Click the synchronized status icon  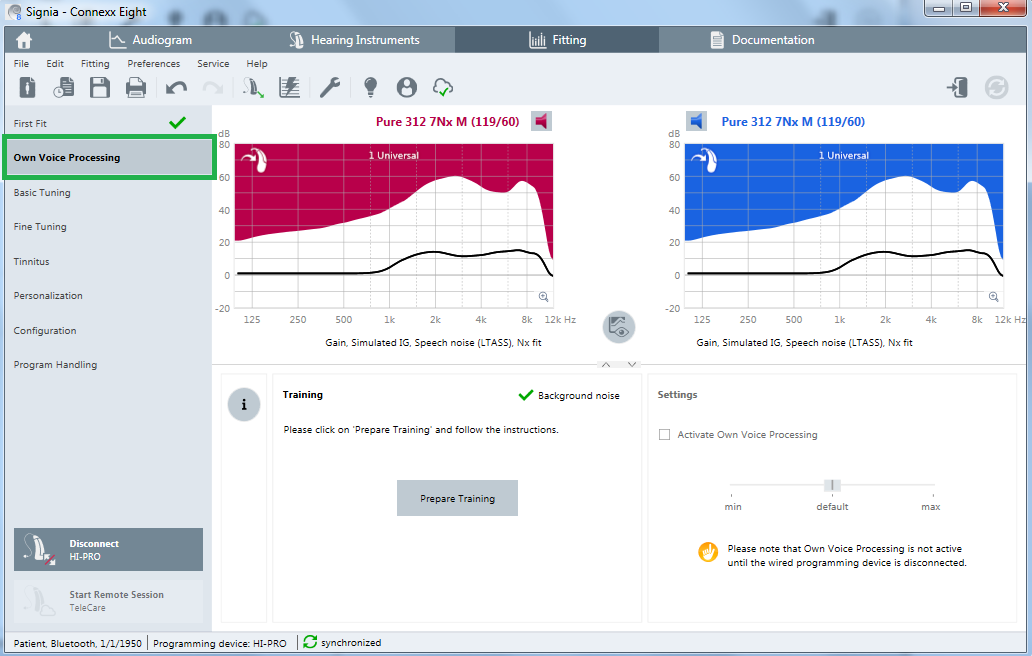pos(310,642)
